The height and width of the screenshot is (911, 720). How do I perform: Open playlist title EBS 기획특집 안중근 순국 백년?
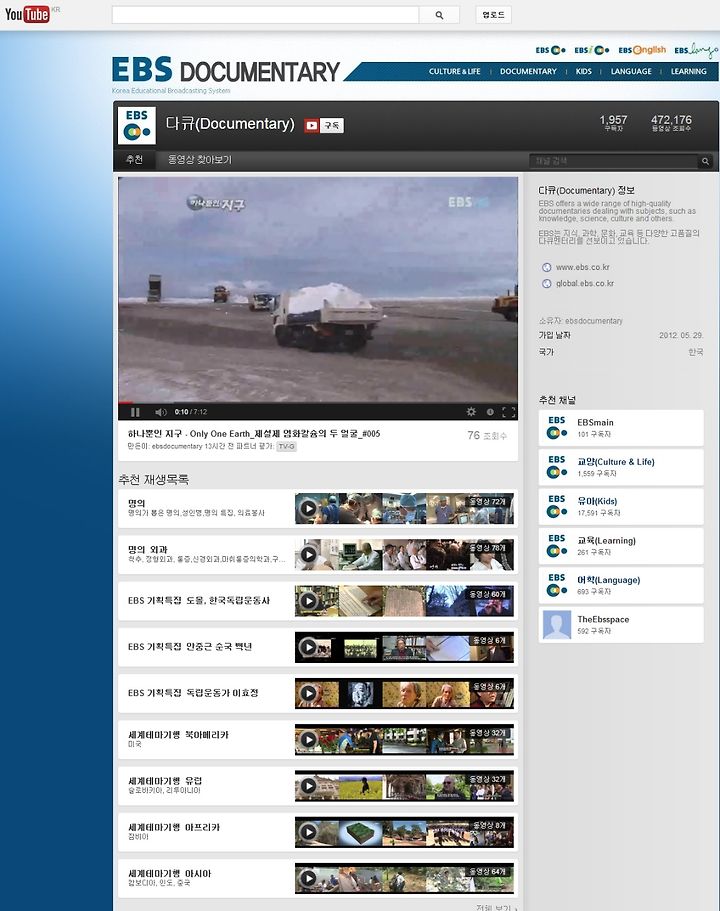pyautogui.click(x=190, y=647)
